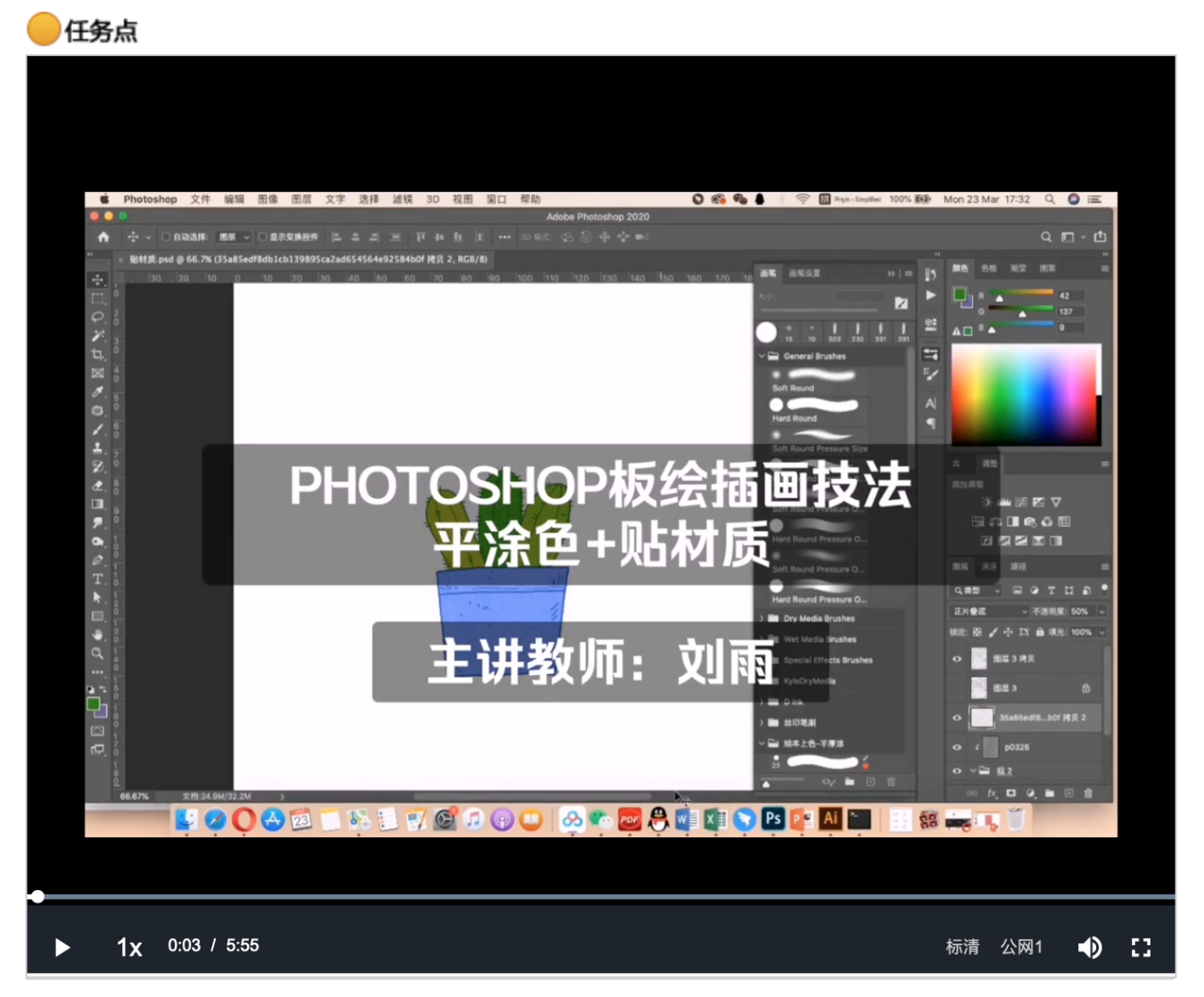Screen dimensions: 1204x997
Task: Select the Crop tool
Action: pos(97,354)
